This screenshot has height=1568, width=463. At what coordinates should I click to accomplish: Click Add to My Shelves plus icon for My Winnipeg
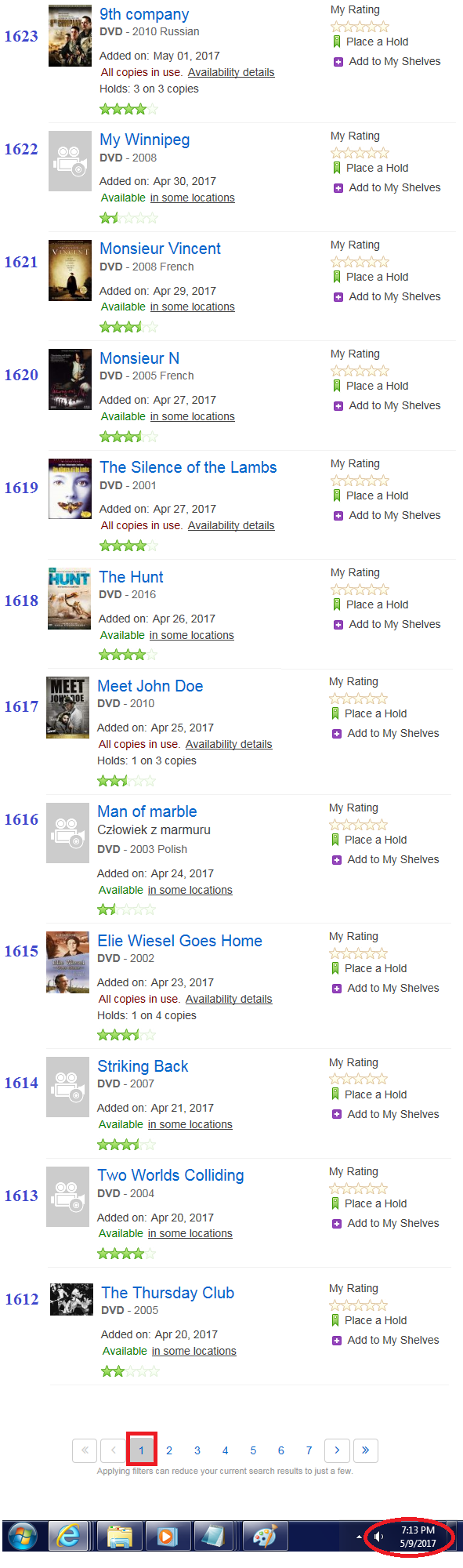point(338,188)
